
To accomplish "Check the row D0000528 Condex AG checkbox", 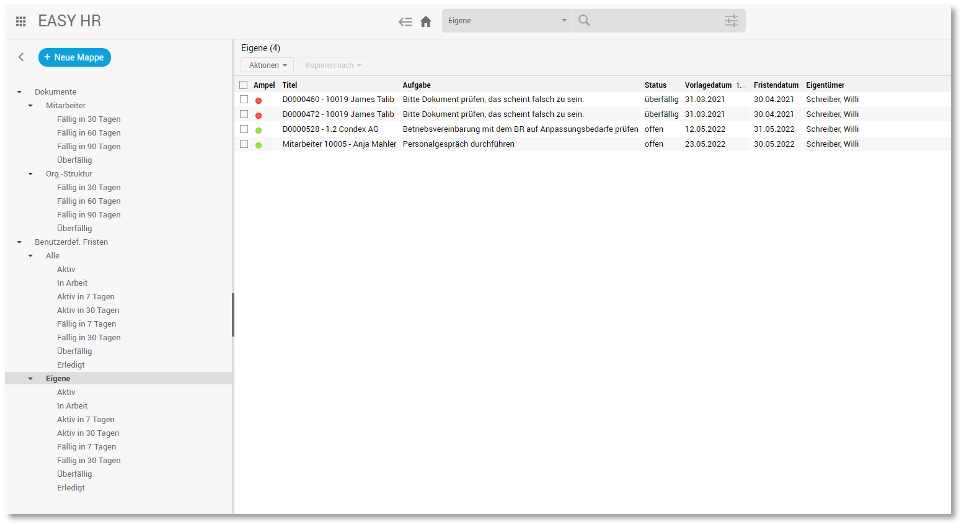I will point(244,129).
